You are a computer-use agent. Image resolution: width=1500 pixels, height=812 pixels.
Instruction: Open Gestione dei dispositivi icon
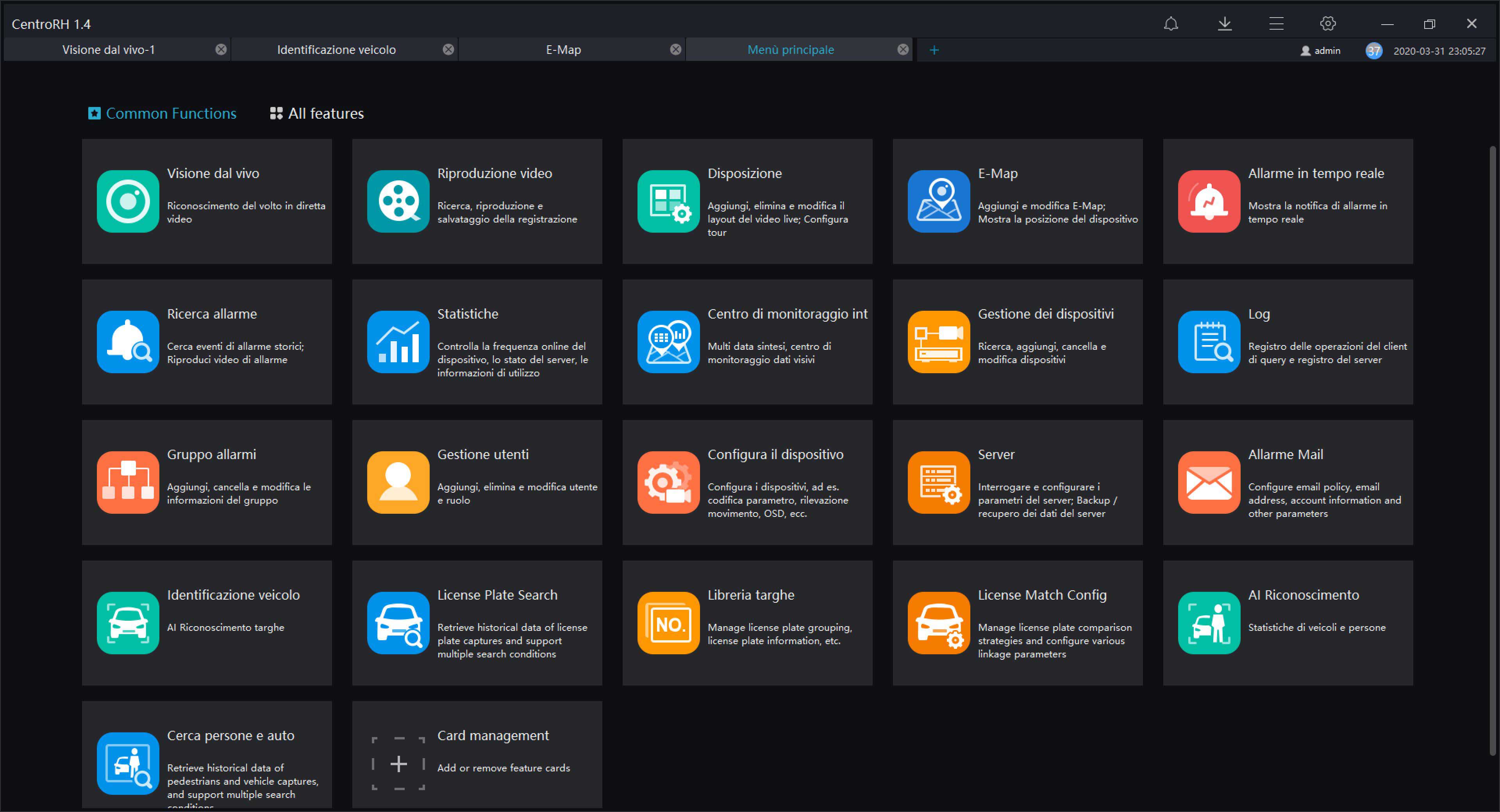pyautogui.click(x=938, y=342)
